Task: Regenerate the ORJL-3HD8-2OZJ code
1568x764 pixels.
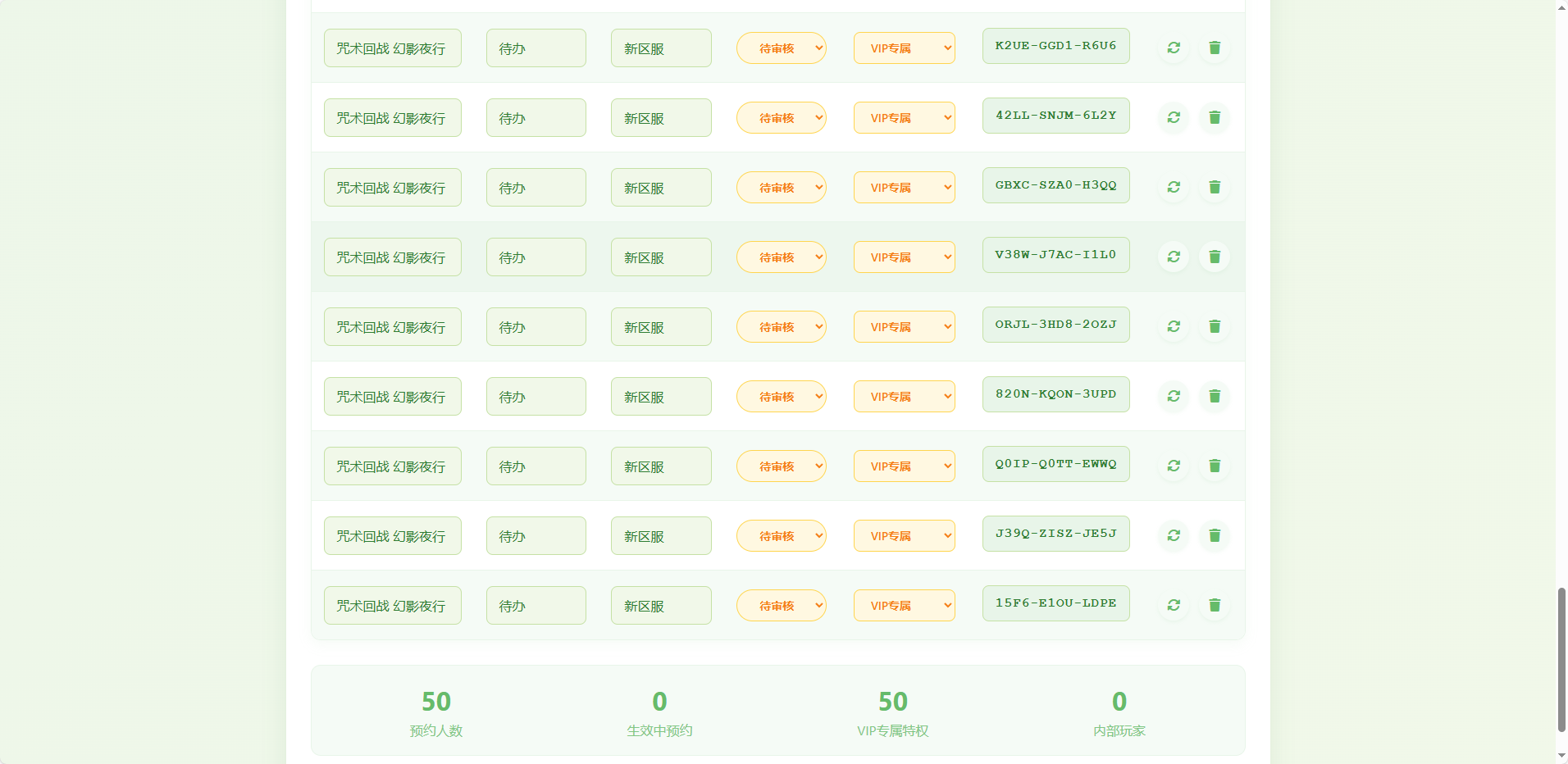Action: 1174,326
